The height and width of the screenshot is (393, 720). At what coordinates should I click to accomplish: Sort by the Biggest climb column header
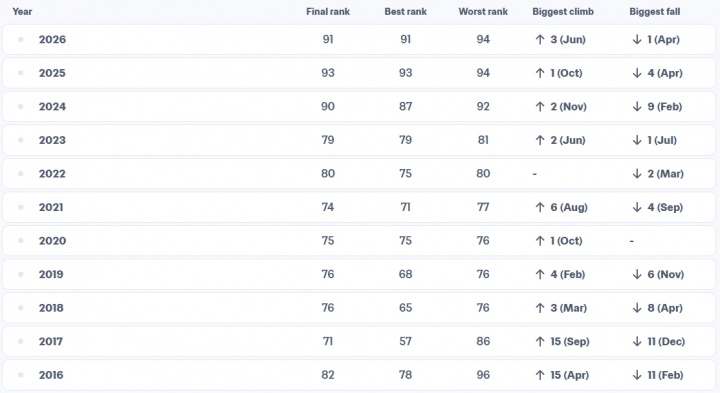(x=563, y=11)
